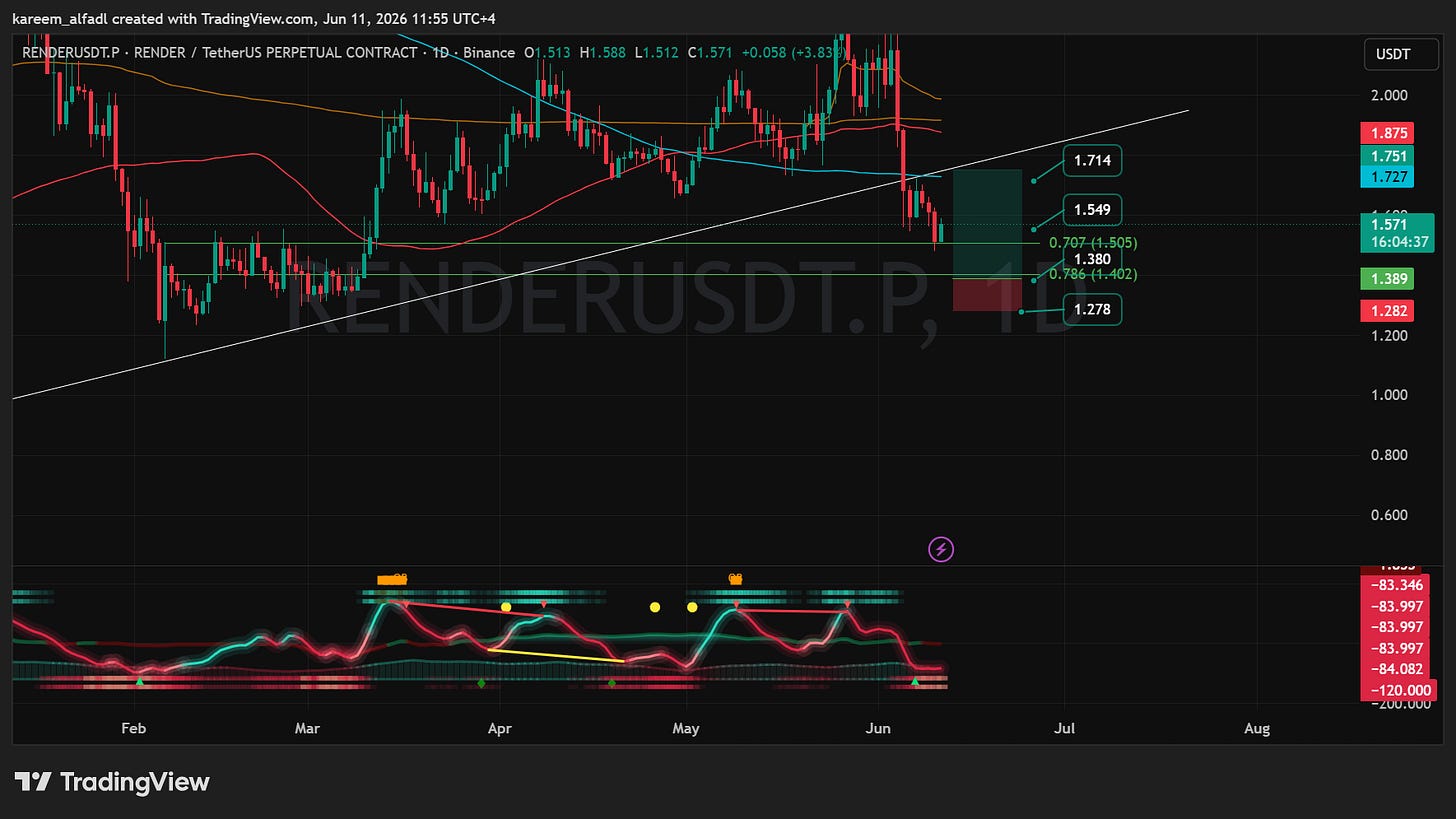Click the -83.346 indicator value label
1456x819 pixels.
click(1397, 585)
